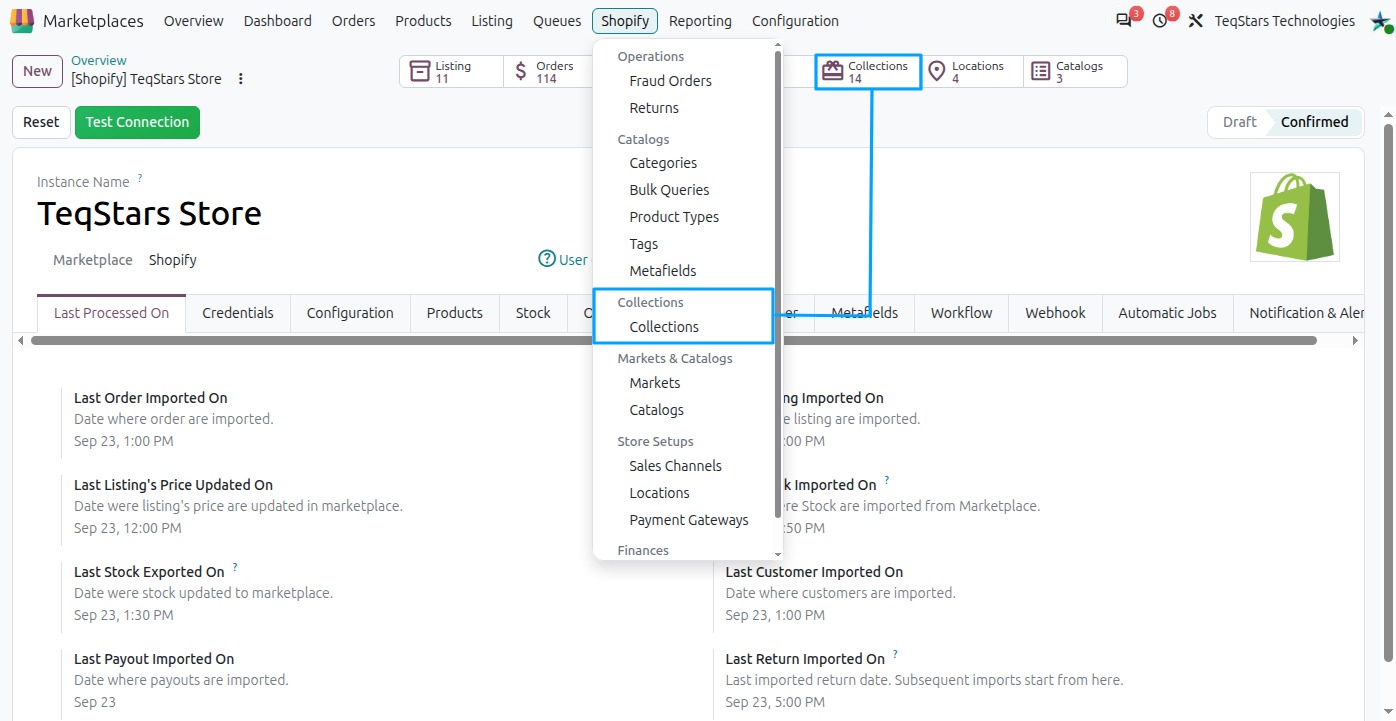Switch to the Webhook tab

tap(1055, 313)
